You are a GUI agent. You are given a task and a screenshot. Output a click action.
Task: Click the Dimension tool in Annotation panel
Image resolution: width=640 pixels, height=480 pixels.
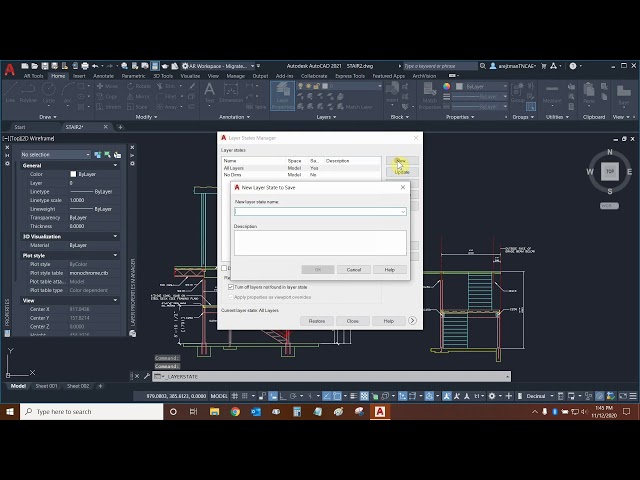(x=231, y=93)
